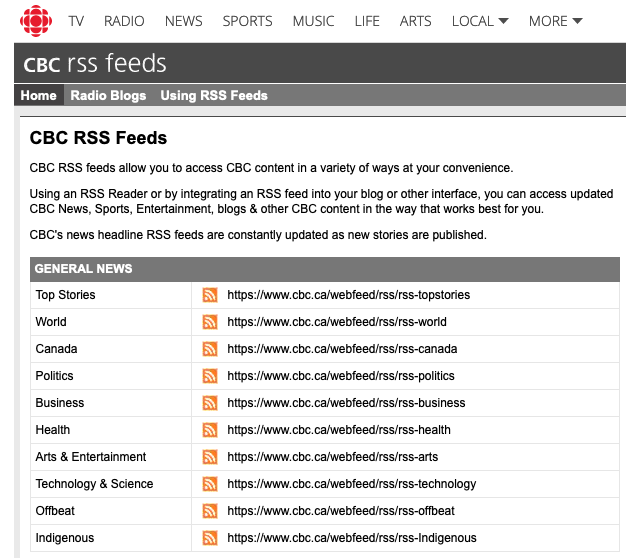Viewport: 626px width, 558px height.
Task: Expand the LOCAL dropdown menu
Action: pyautogui.click(x=480, y=21)
